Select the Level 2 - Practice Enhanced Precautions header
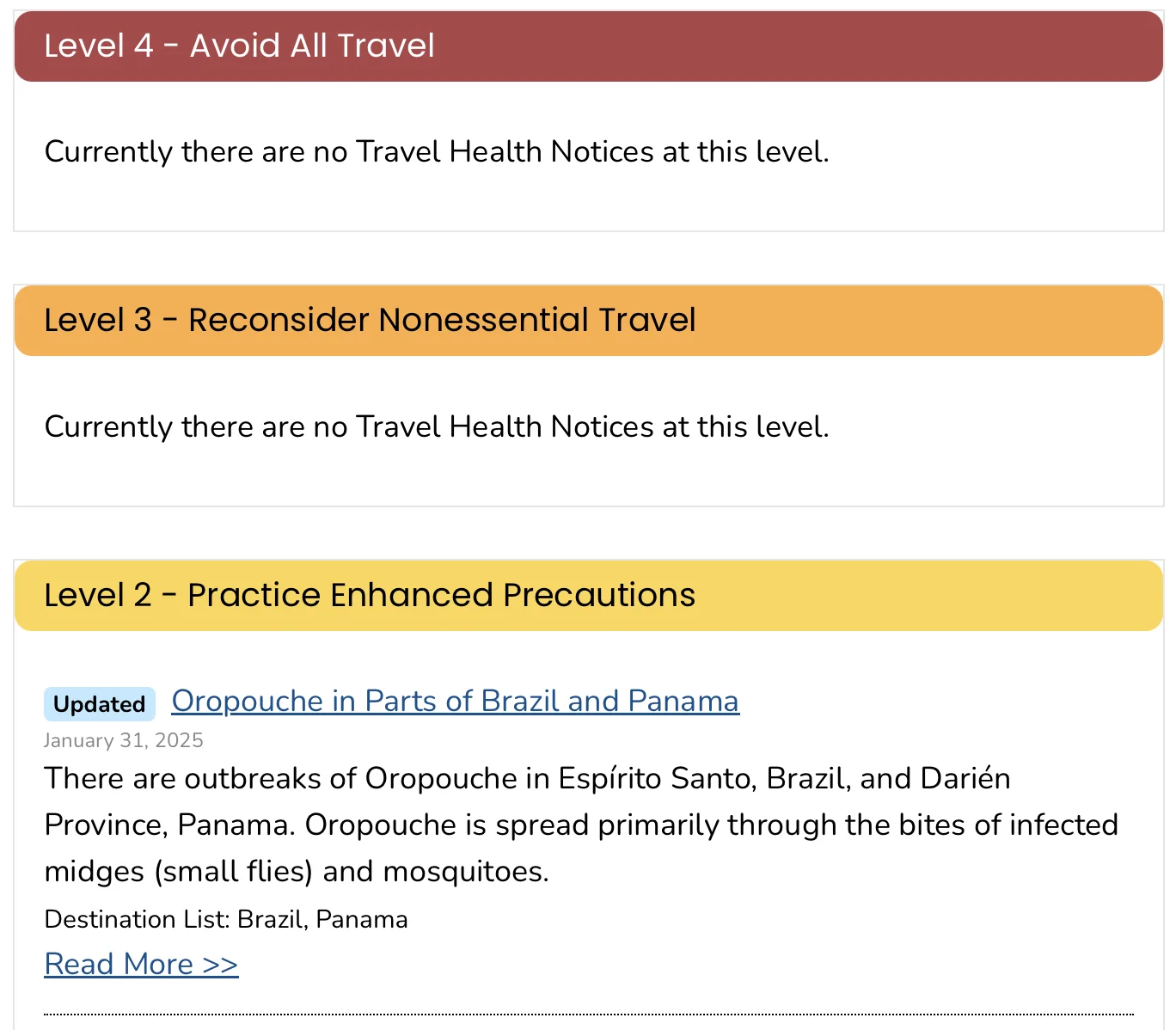1176x1030 pixels. (589, 596)
